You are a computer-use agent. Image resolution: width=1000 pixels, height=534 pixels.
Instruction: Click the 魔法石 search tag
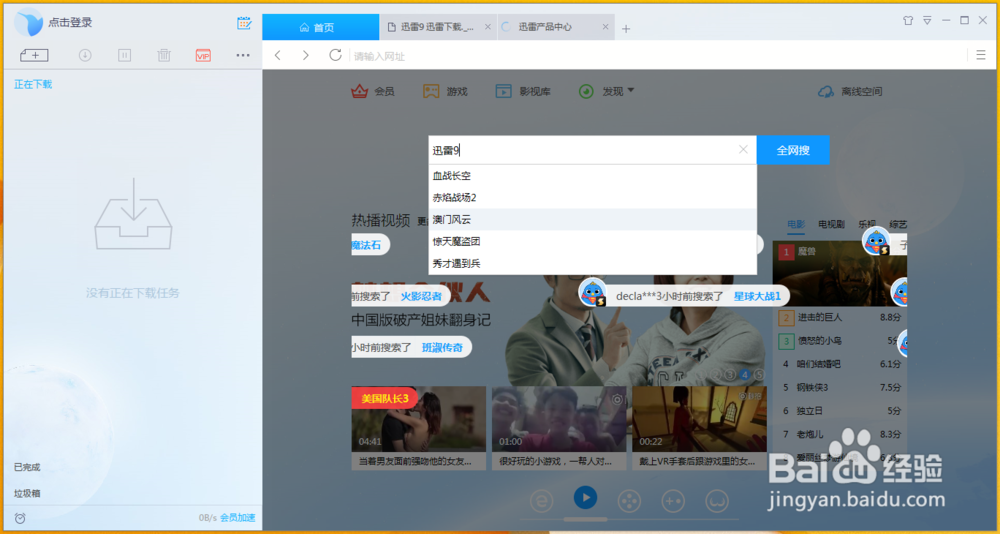pyautogui.click(x=367, y=245)
